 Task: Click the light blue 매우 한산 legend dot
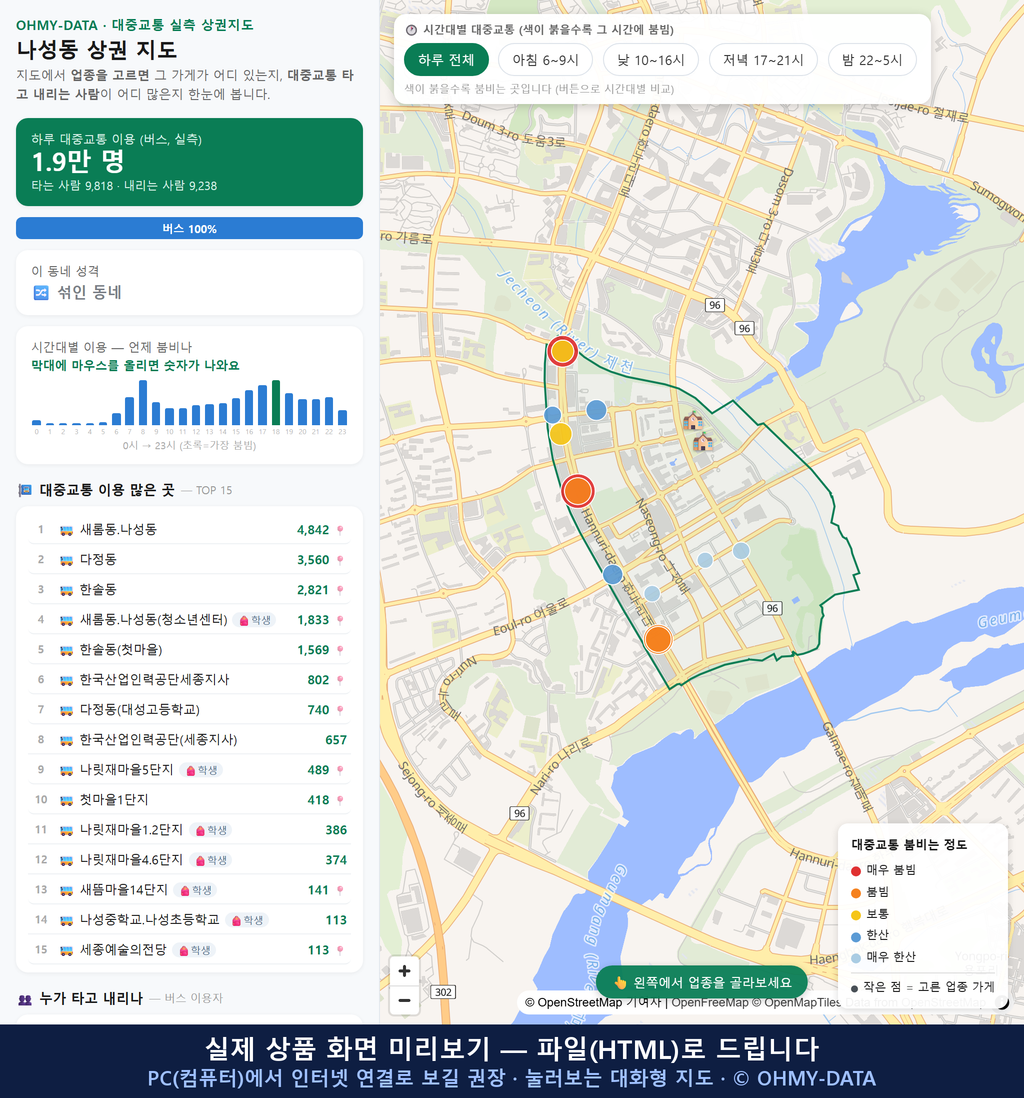tap(855, 958)
